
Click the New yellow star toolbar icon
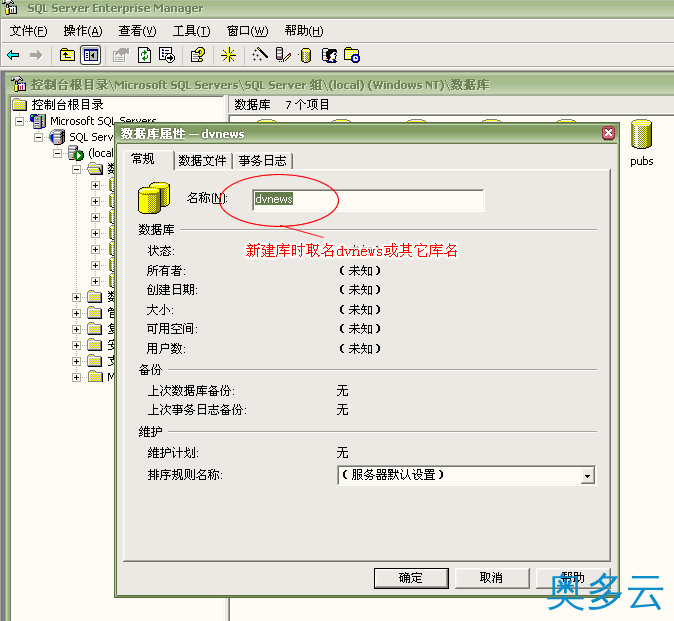point(228,55)
